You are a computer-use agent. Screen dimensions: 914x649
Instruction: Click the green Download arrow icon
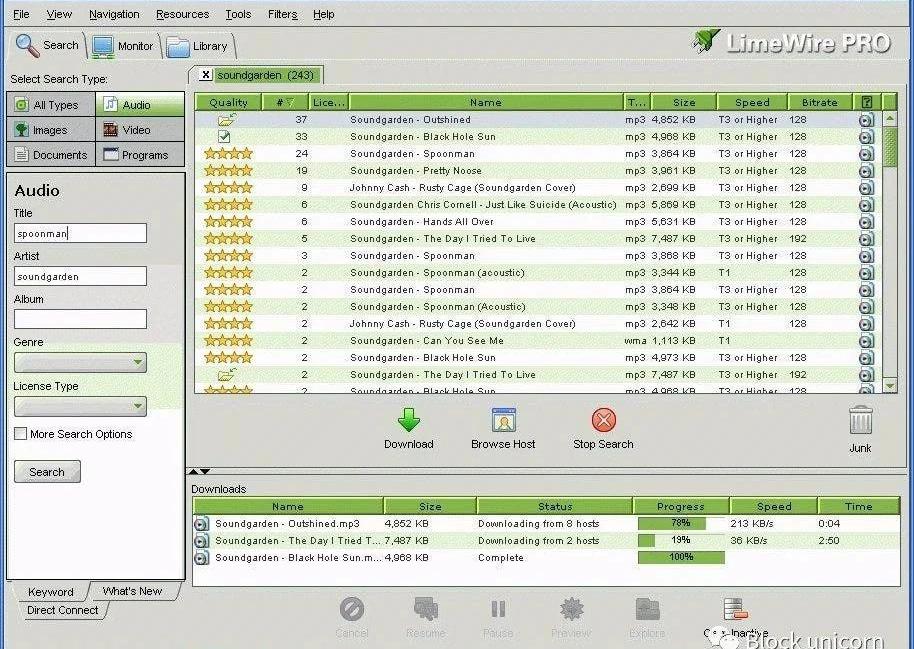[408, 420]
